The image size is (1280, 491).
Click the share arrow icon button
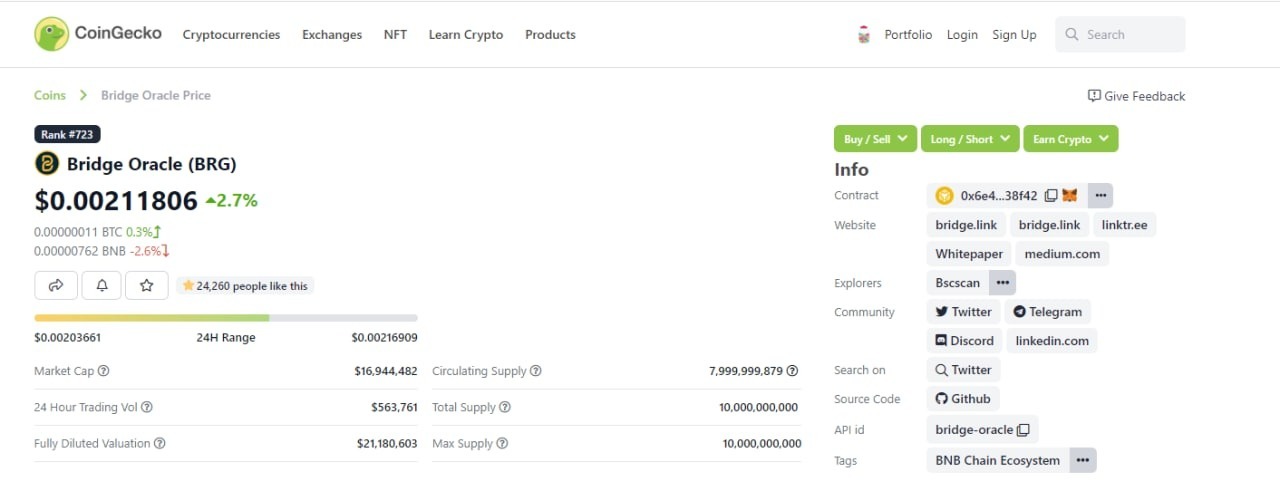coord(56,286)
